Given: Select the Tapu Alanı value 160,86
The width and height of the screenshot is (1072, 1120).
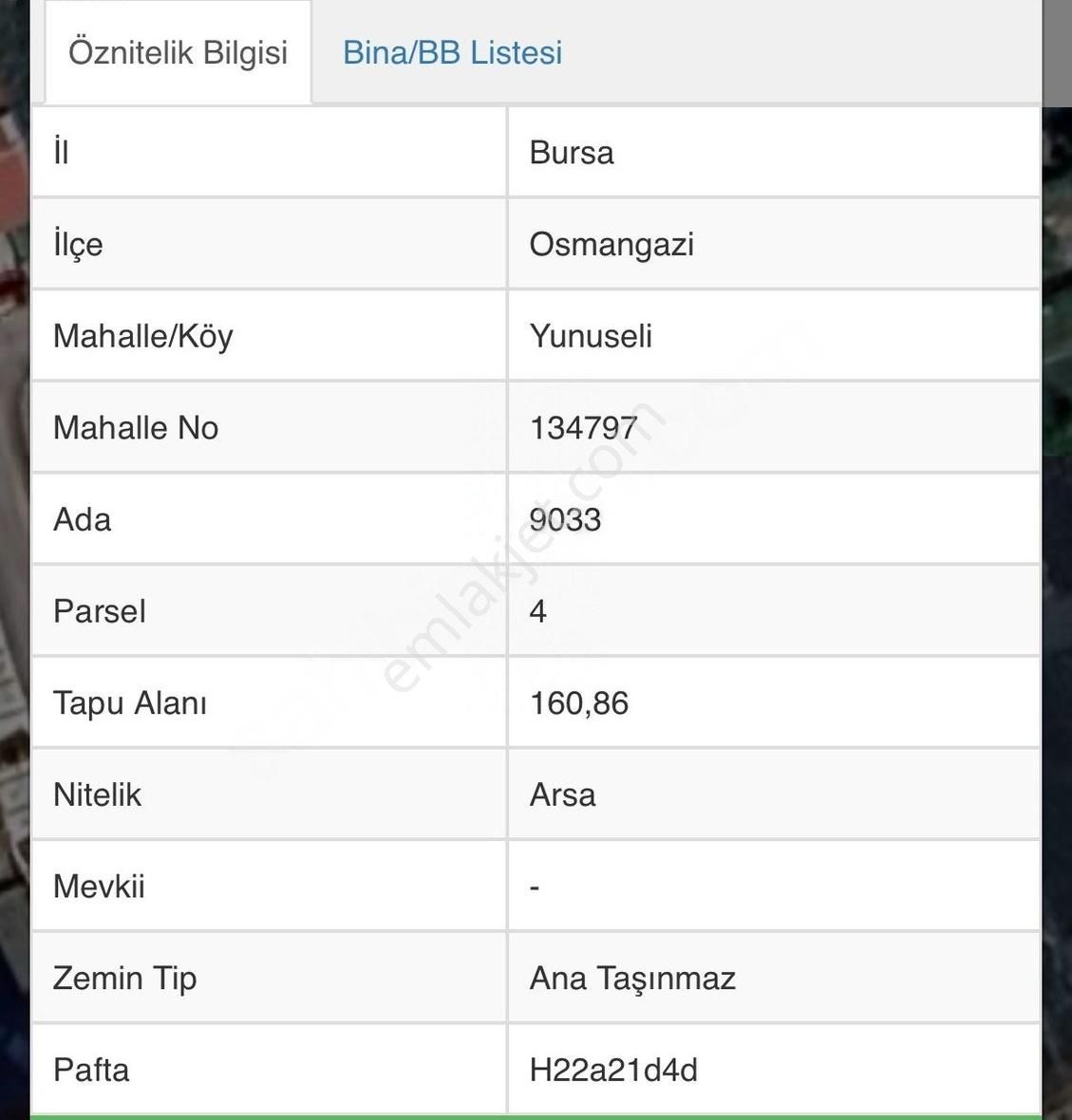Looking at the screenshot, I should tap(579, 703).
